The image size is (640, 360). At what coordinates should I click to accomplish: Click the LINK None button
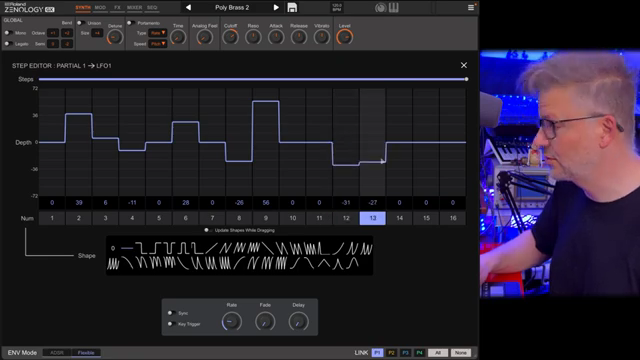[460, 353]
